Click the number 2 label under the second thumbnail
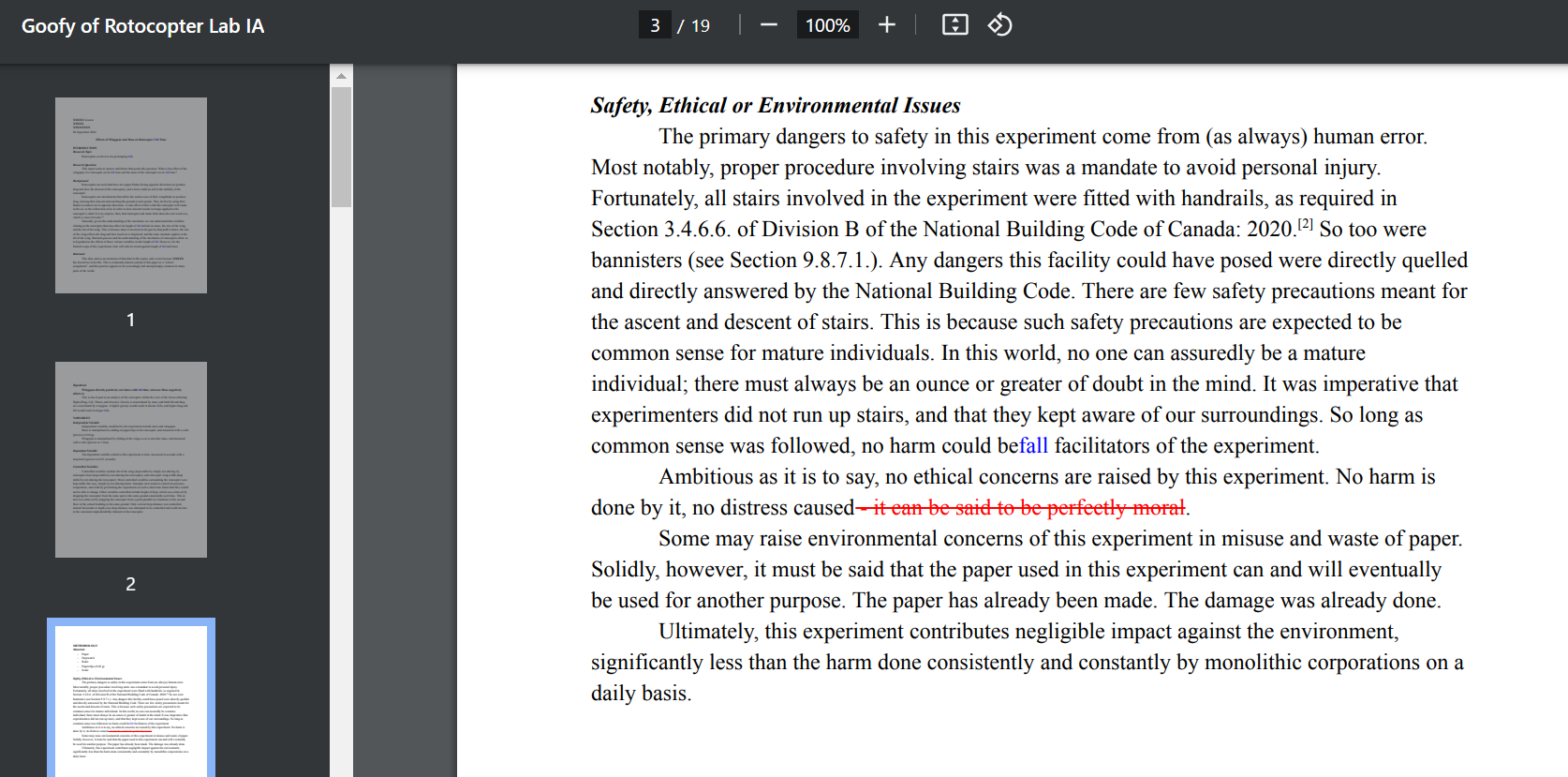Image resolution: width=1568 pixels, height=777 pixels. 131,584
